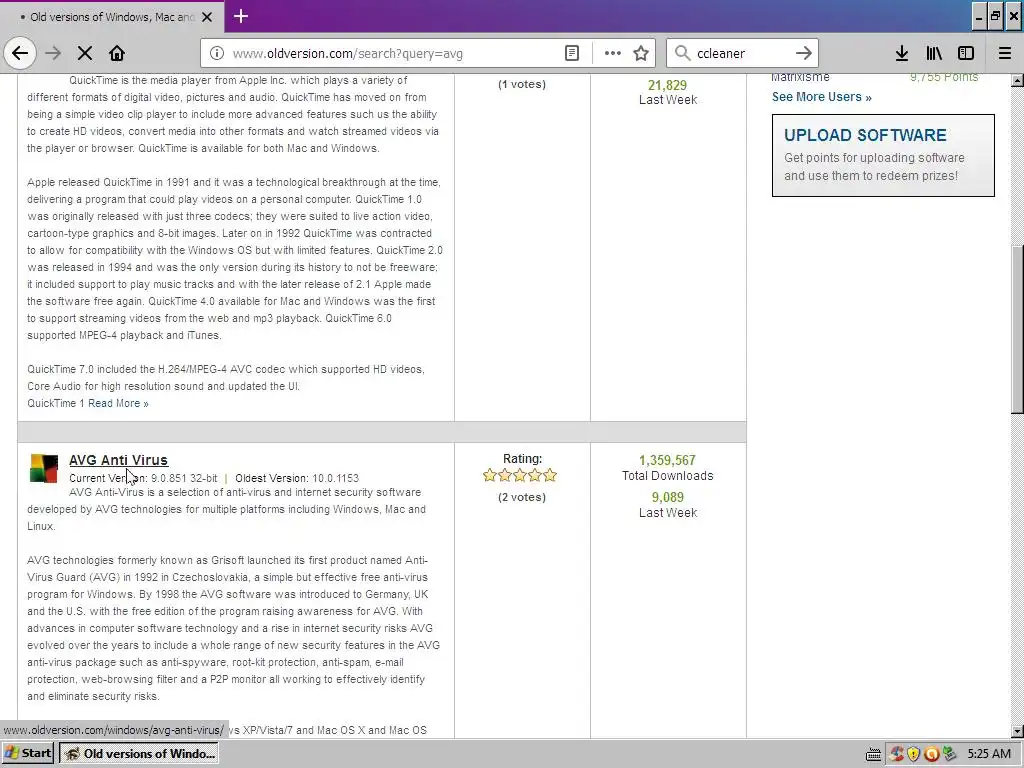Open page actions three-dot menu
This screenshot has width=1024, height=768.
pyautogui.click(x=613, y=53)
